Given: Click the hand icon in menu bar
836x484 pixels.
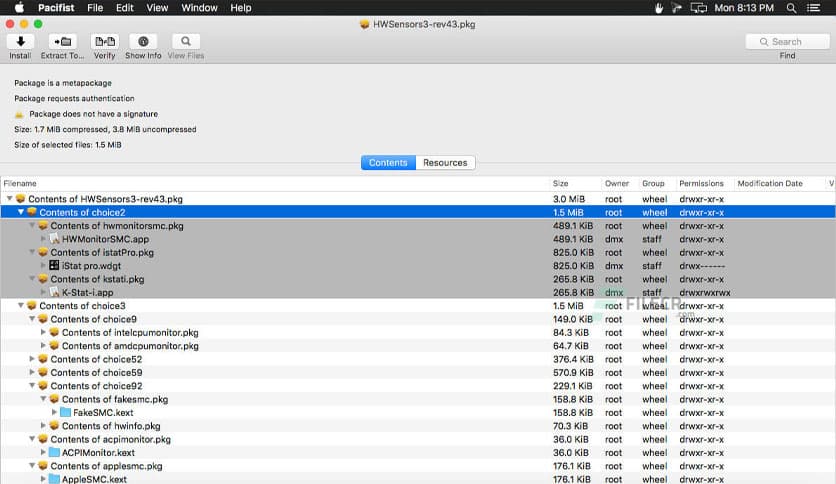Looking at the screenshot, I should click(x=658, y=8).
